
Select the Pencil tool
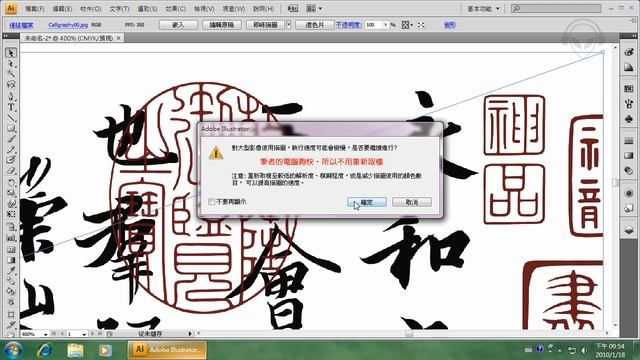click(11, 149)
